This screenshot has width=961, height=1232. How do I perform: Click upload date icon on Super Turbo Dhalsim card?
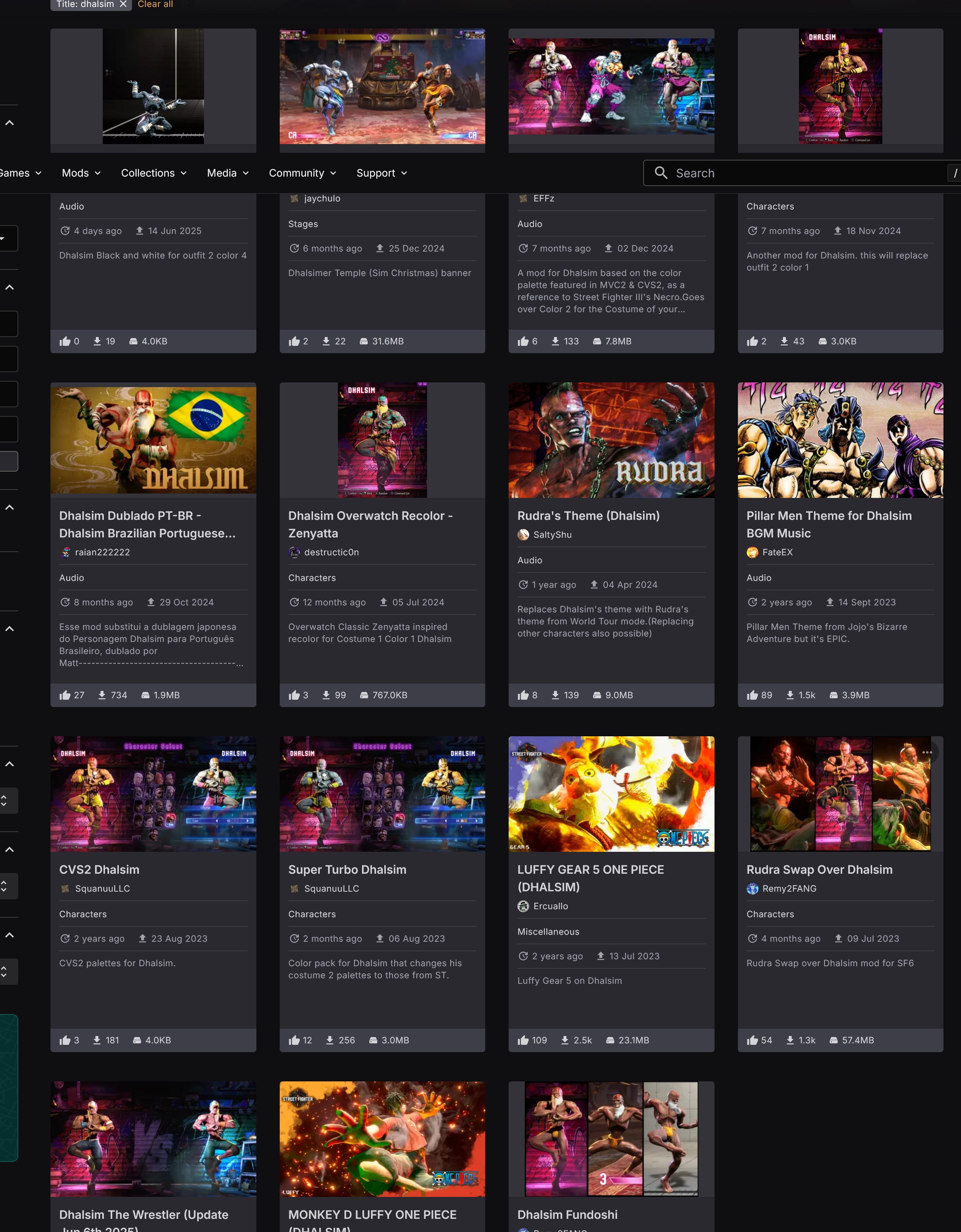(380, 938)
